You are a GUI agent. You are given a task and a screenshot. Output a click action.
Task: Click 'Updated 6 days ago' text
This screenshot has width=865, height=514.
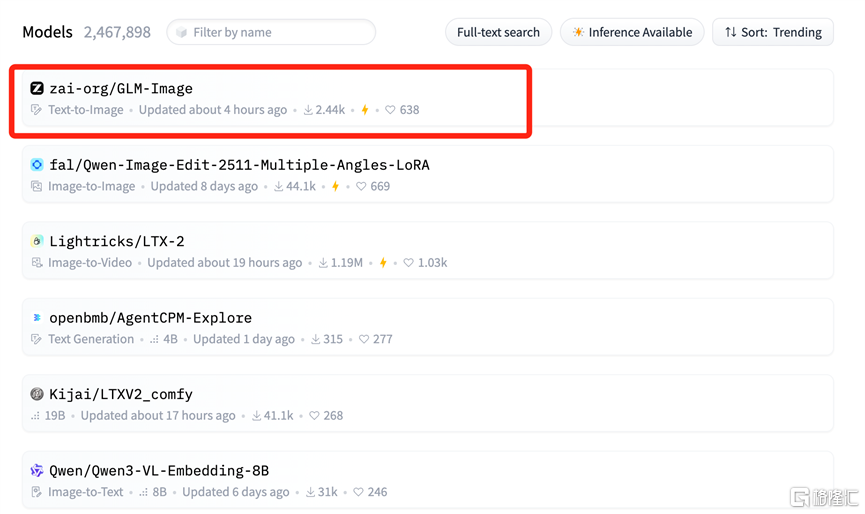point(236,492)
